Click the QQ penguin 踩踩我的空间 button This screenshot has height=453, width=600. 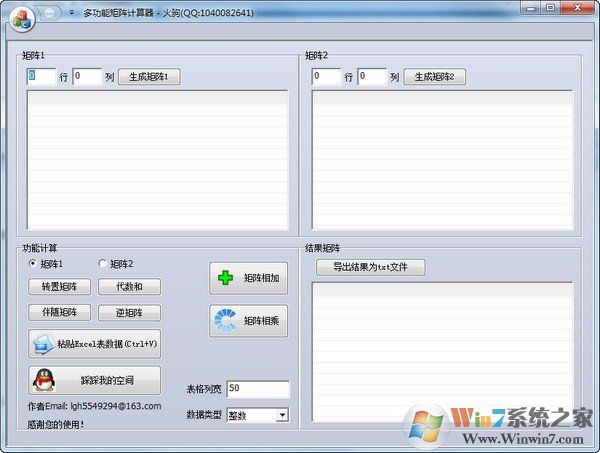[x=95, y=380]
